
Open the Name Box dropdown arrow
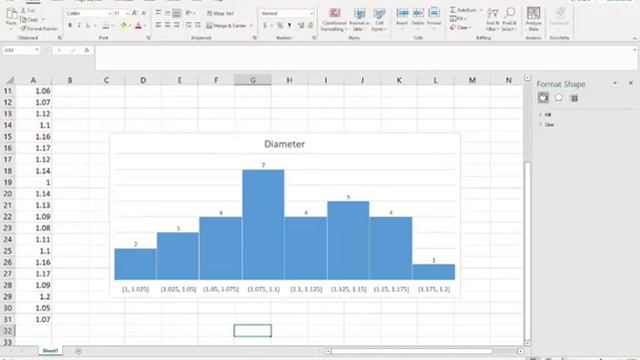click(x=37, y=50)
